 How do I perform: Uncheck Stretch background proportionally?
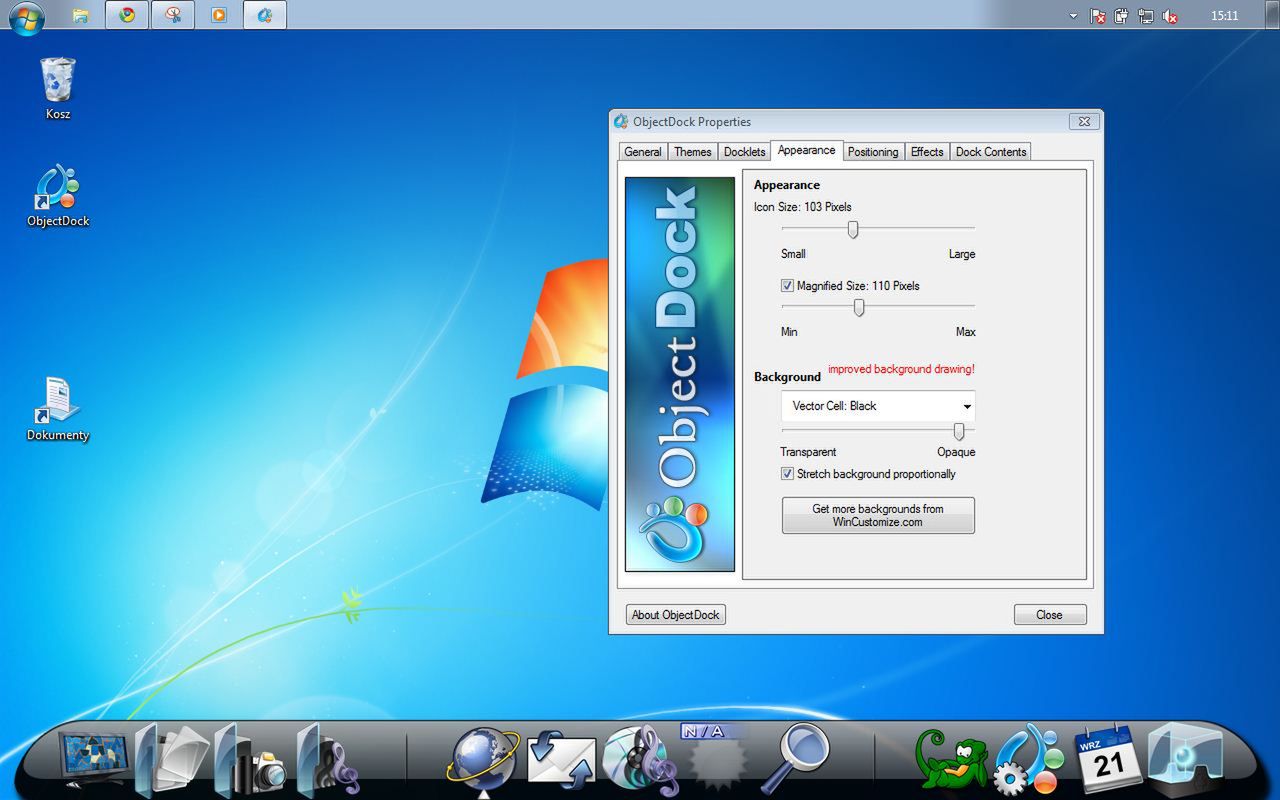tap(787, 474)
